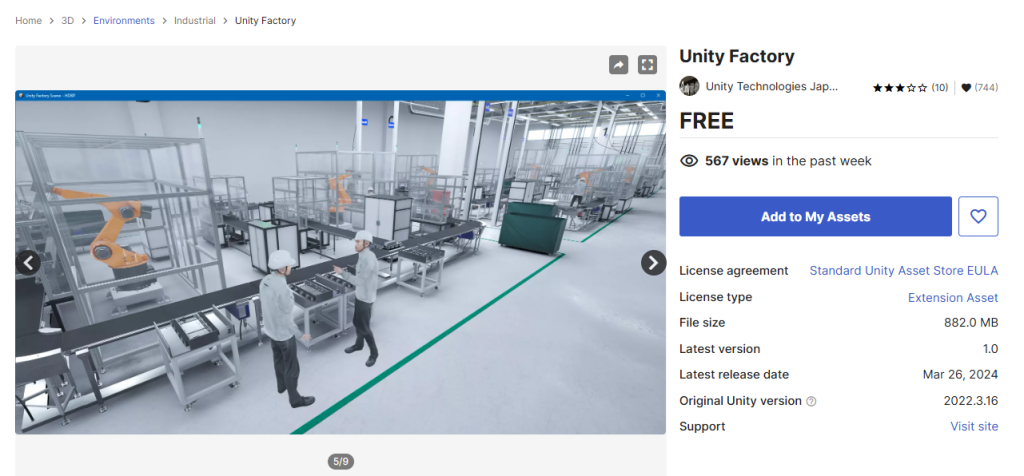Open the Standard Unity Asset Store EULA link
The height and width of the screenshot is (476, 1024).
click(904, 270)
